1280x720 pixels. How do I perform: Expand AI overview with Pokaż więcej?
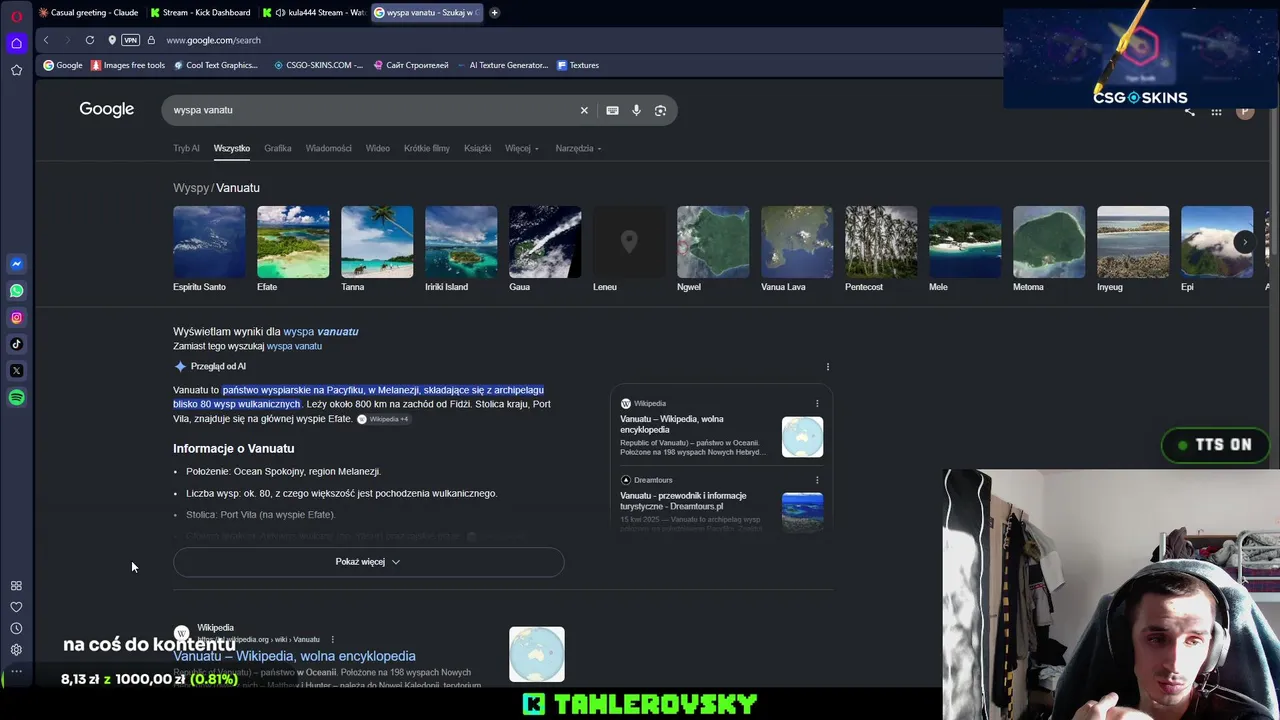point(368,562)
